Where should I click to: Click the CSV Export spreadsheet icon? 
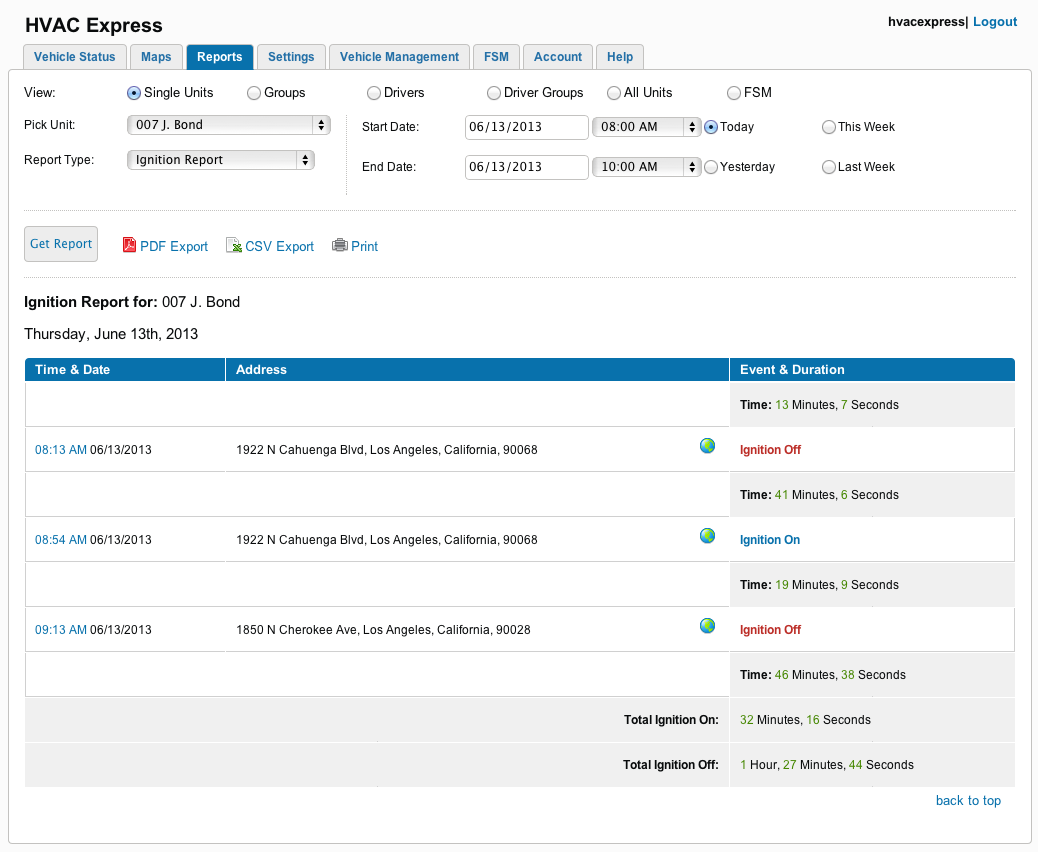coord(233,246)
